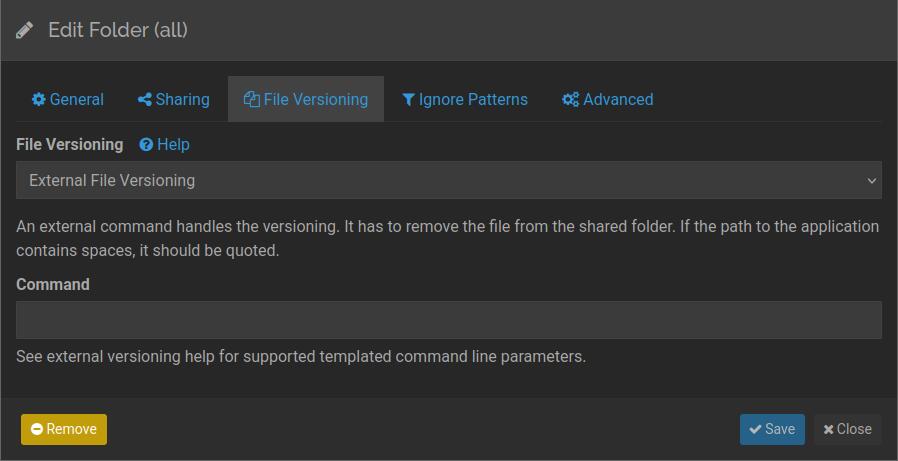Screen dimensions: 898x461
Task: Click the question mark Help icon
Action: coord(146,145)
